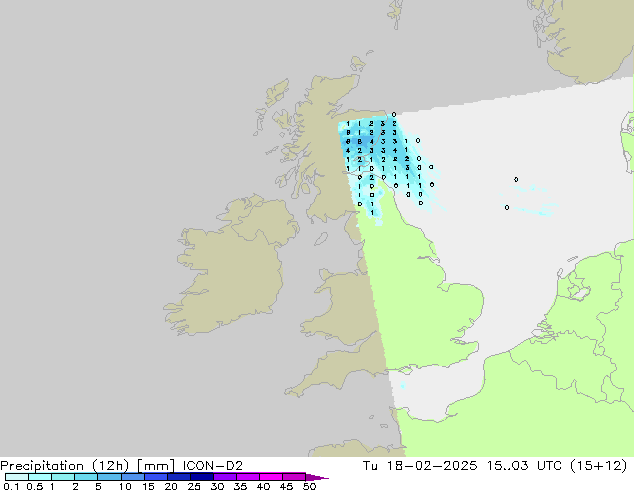Choose the 20–25 mm dark blue swatch

[x=178, y=477]
